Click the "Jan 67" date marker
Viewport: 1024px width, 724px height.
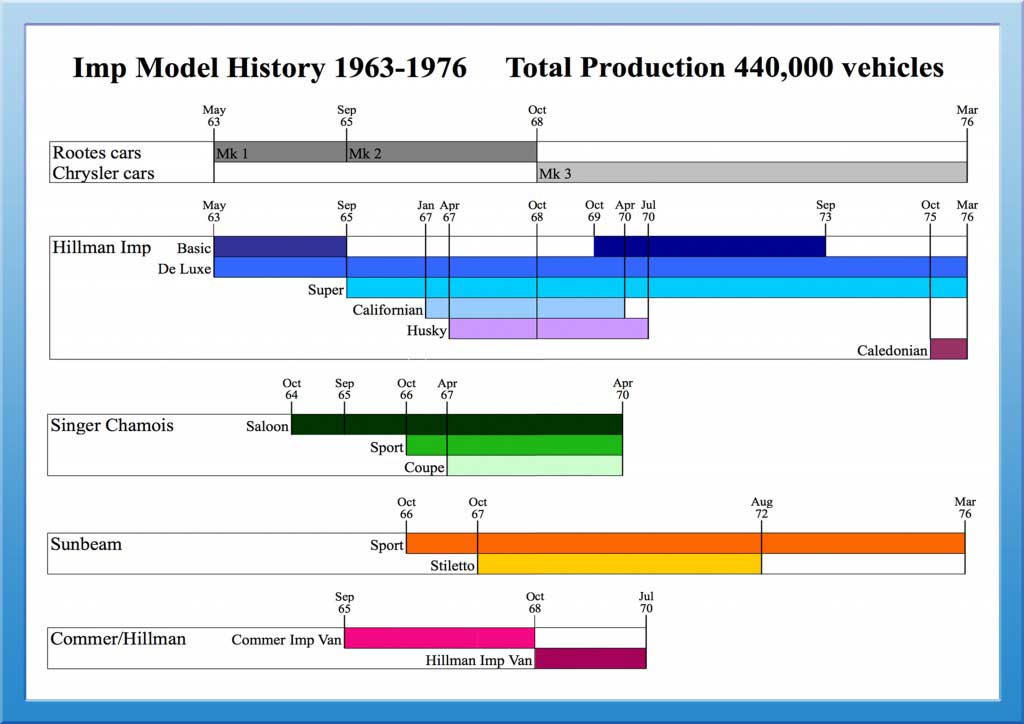click(x=425, y=211)
